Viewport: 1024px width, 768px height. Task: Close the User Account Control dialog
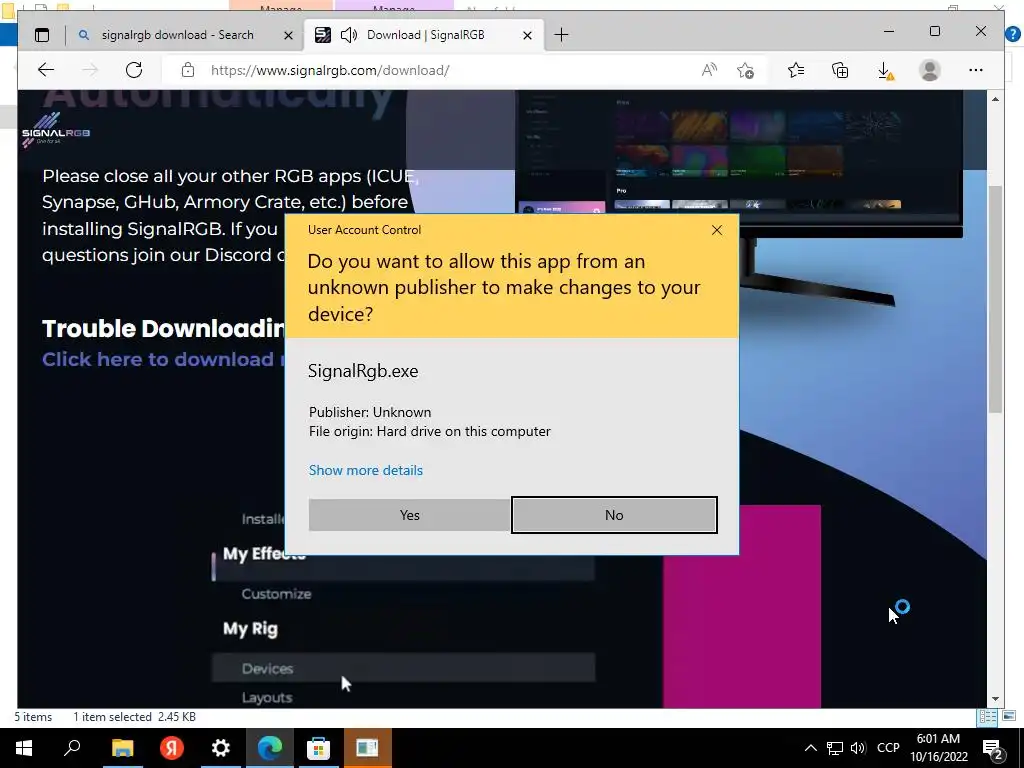point(716,230)
